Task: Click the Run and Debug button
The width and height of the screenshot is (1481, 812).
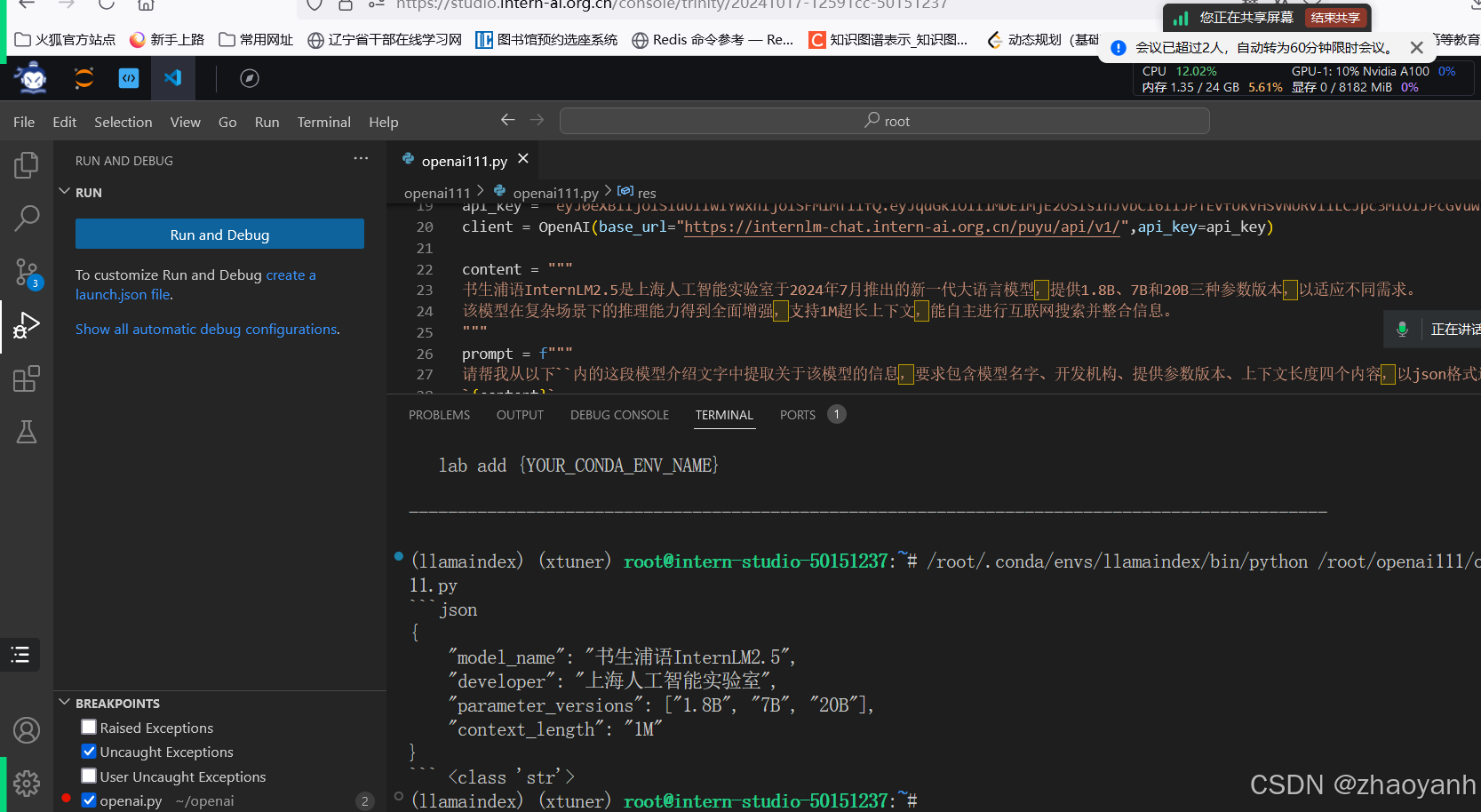Action: 219,234
